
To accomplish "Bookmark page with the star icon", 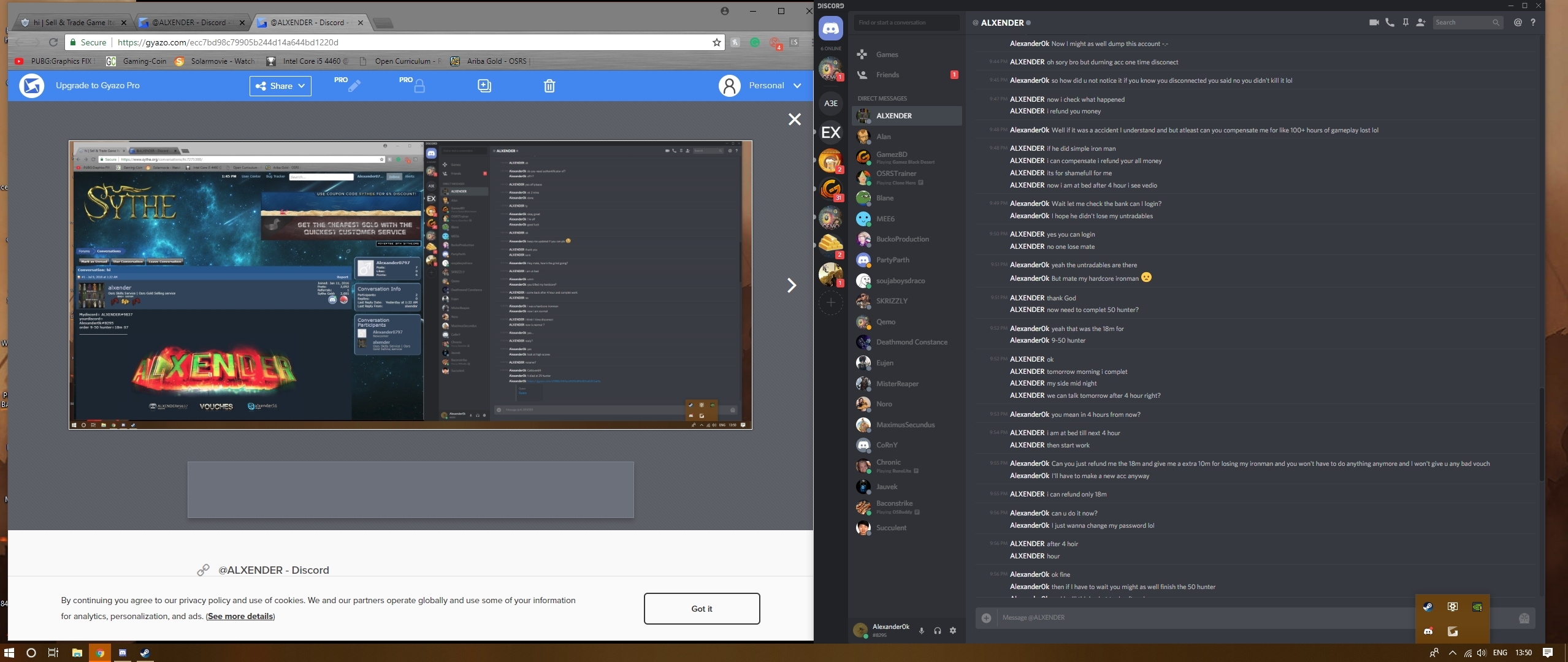I will click(716, 42).
